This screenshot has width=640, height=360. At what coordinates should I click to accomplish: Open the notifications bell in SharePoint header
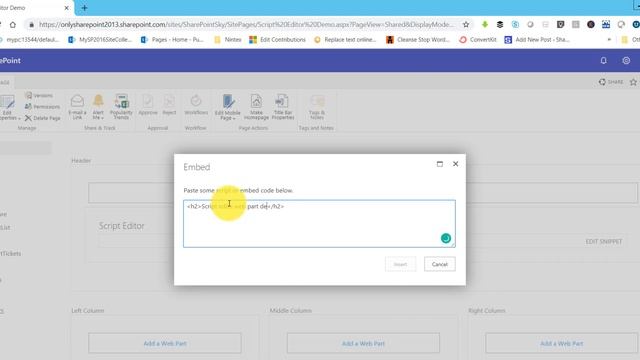[x=603, y=60]
